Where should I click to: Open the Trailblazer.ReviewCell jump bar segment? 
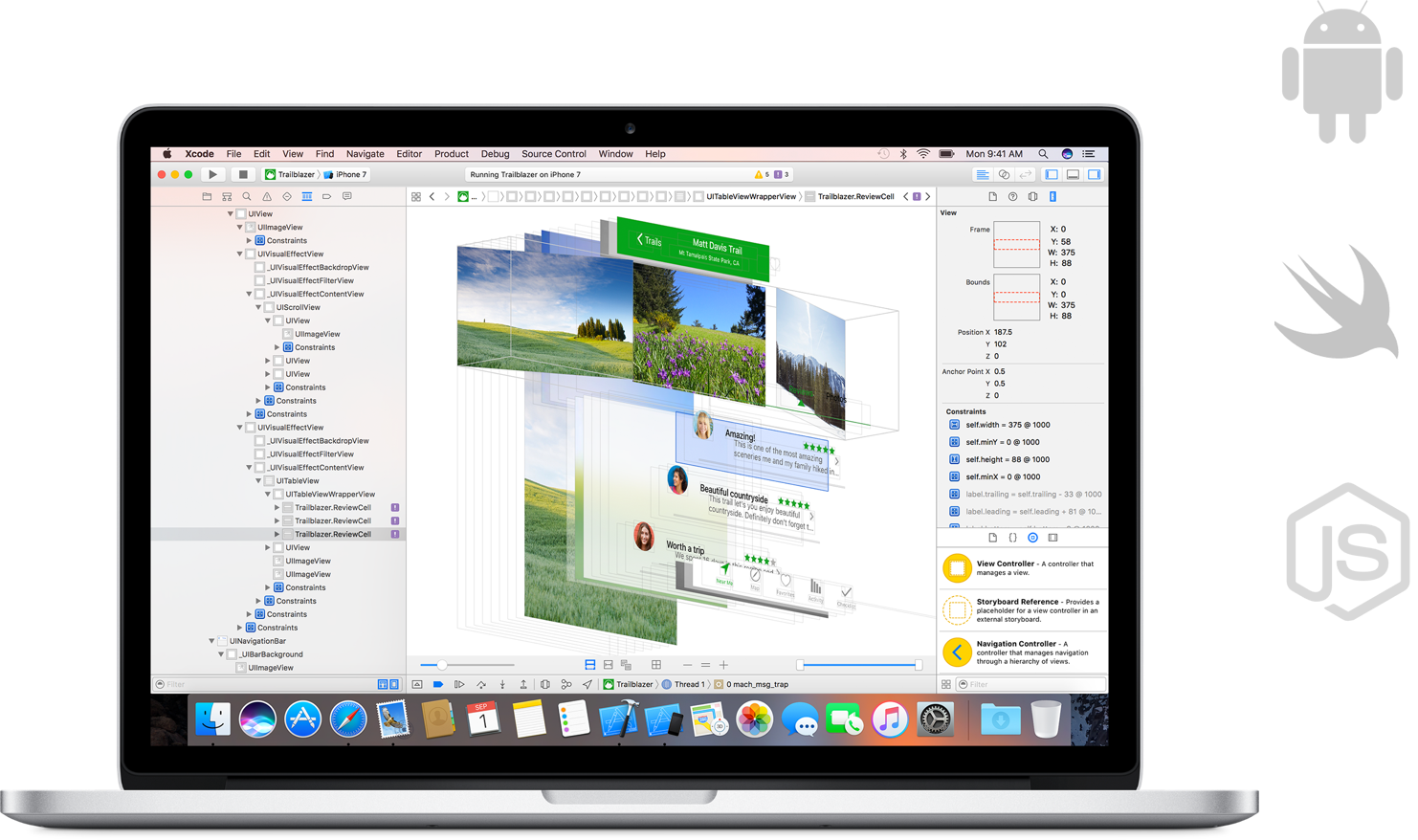coord(850,196)
